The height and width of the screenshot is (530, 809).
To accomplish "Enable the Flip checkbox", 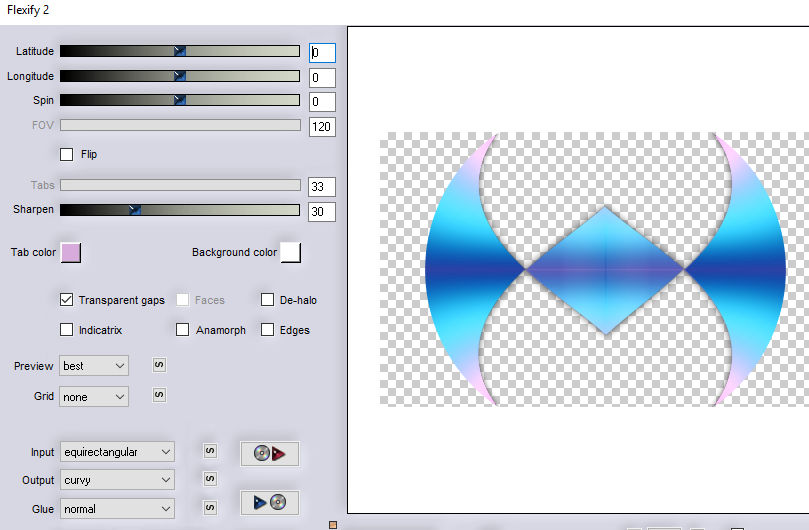I will (x=67, y=154).
